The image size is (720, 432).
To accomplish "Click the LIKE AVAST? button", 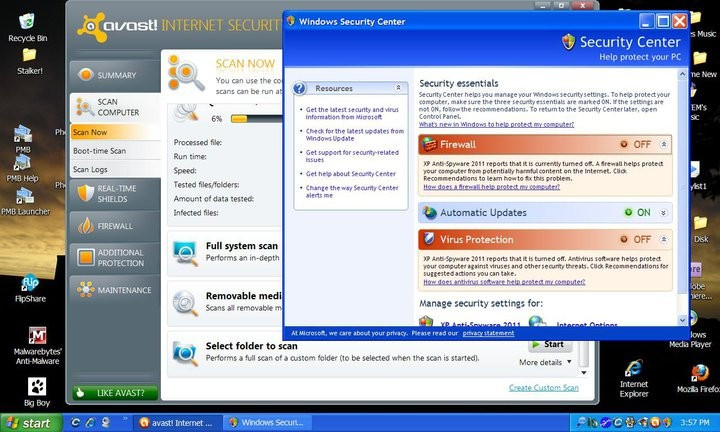I will pos(115,393).
